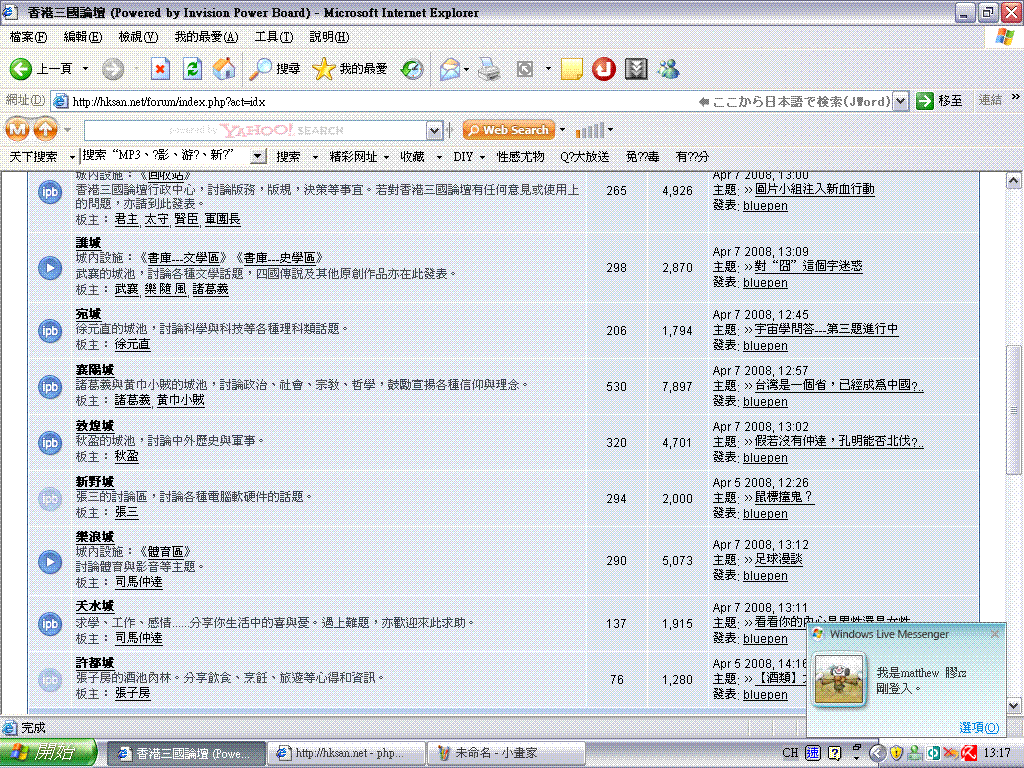
Task: Open the Messenger buddies toolbar icon
Action: [x=668, y=69]
